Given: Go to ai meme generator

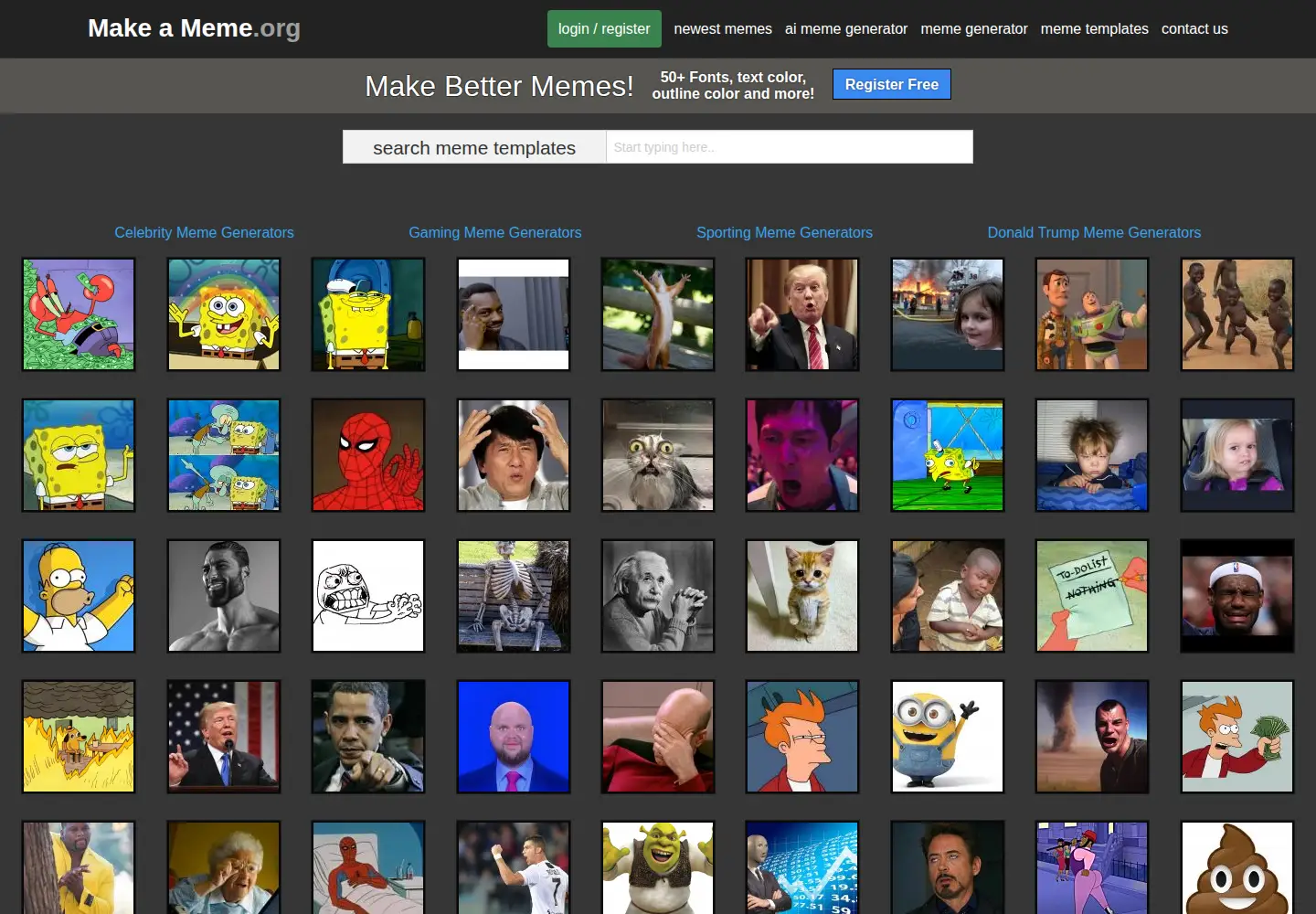Looking at the screenshot, I should tap(846, 29).
